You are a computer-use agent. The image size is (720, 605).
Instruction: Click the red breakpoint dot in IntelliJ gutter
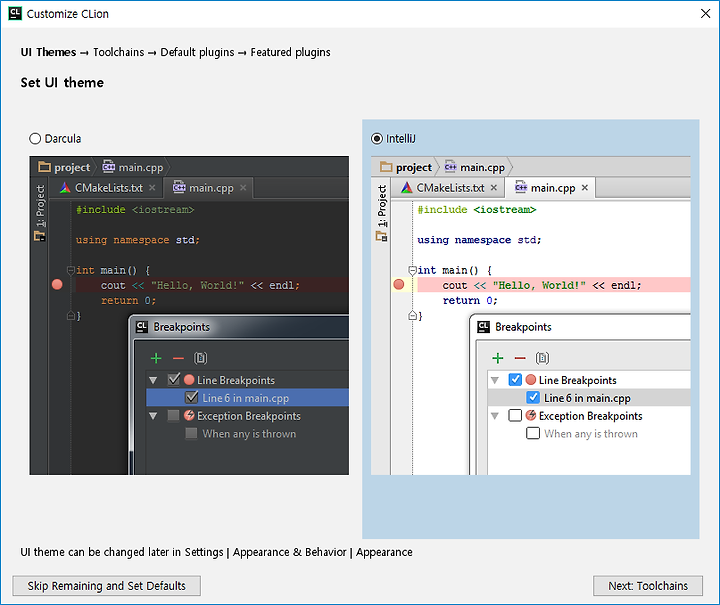pyautogui.click(x=399, y=285)
